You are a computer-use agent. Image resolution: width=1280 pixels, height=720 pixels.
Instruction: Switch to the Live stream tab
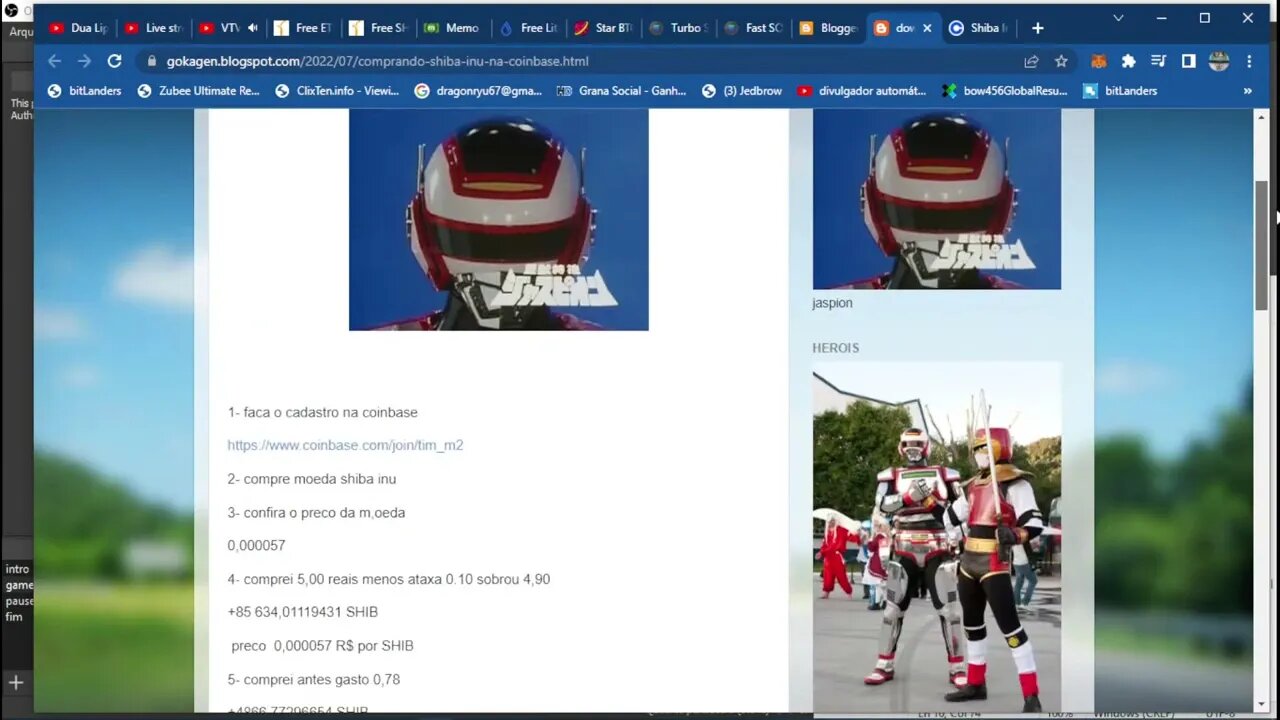coord(153,28)
